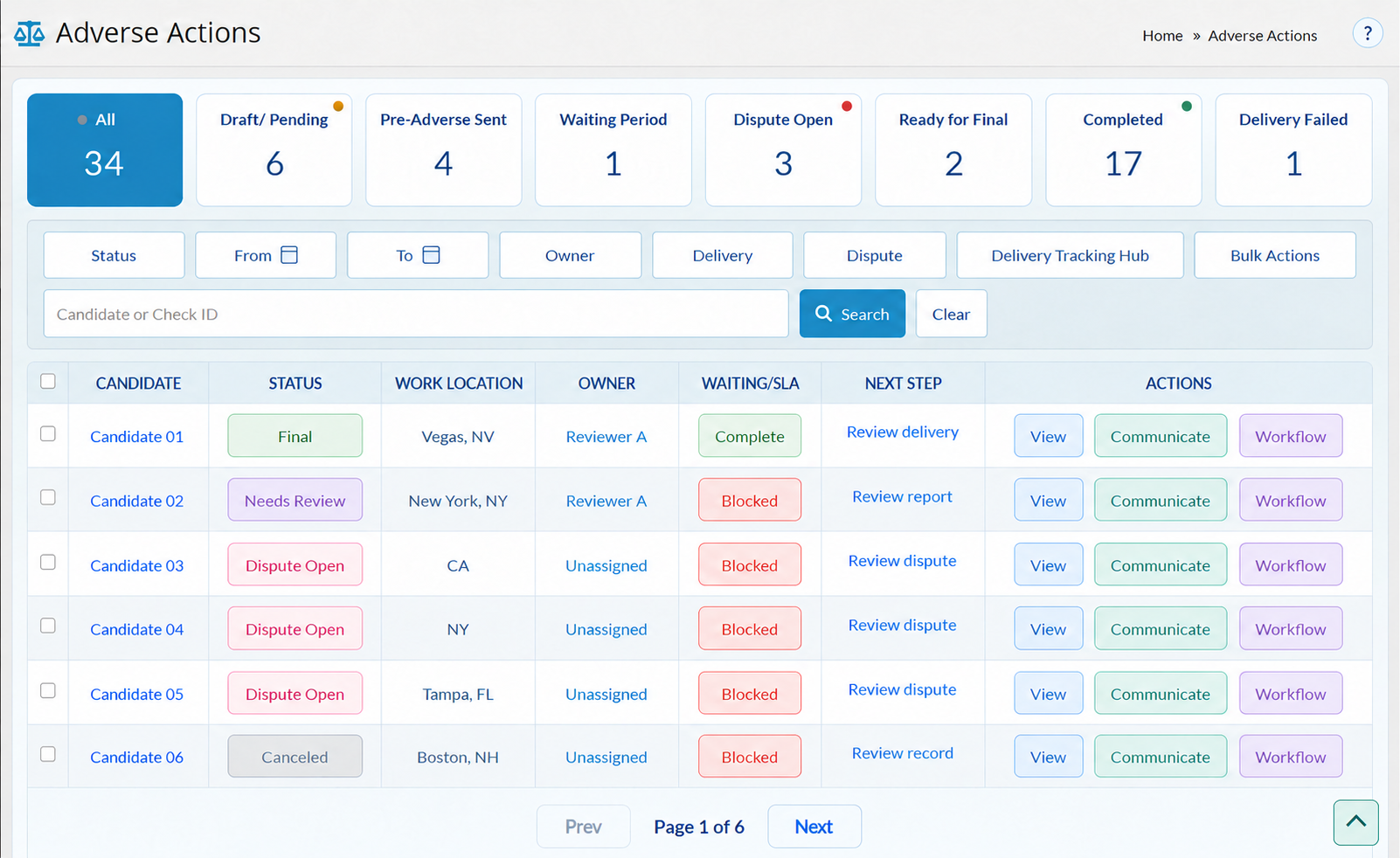Show the Ready for Final tab
The image size is (1400, 858).
pyautogui.click(x=953, y=149)
